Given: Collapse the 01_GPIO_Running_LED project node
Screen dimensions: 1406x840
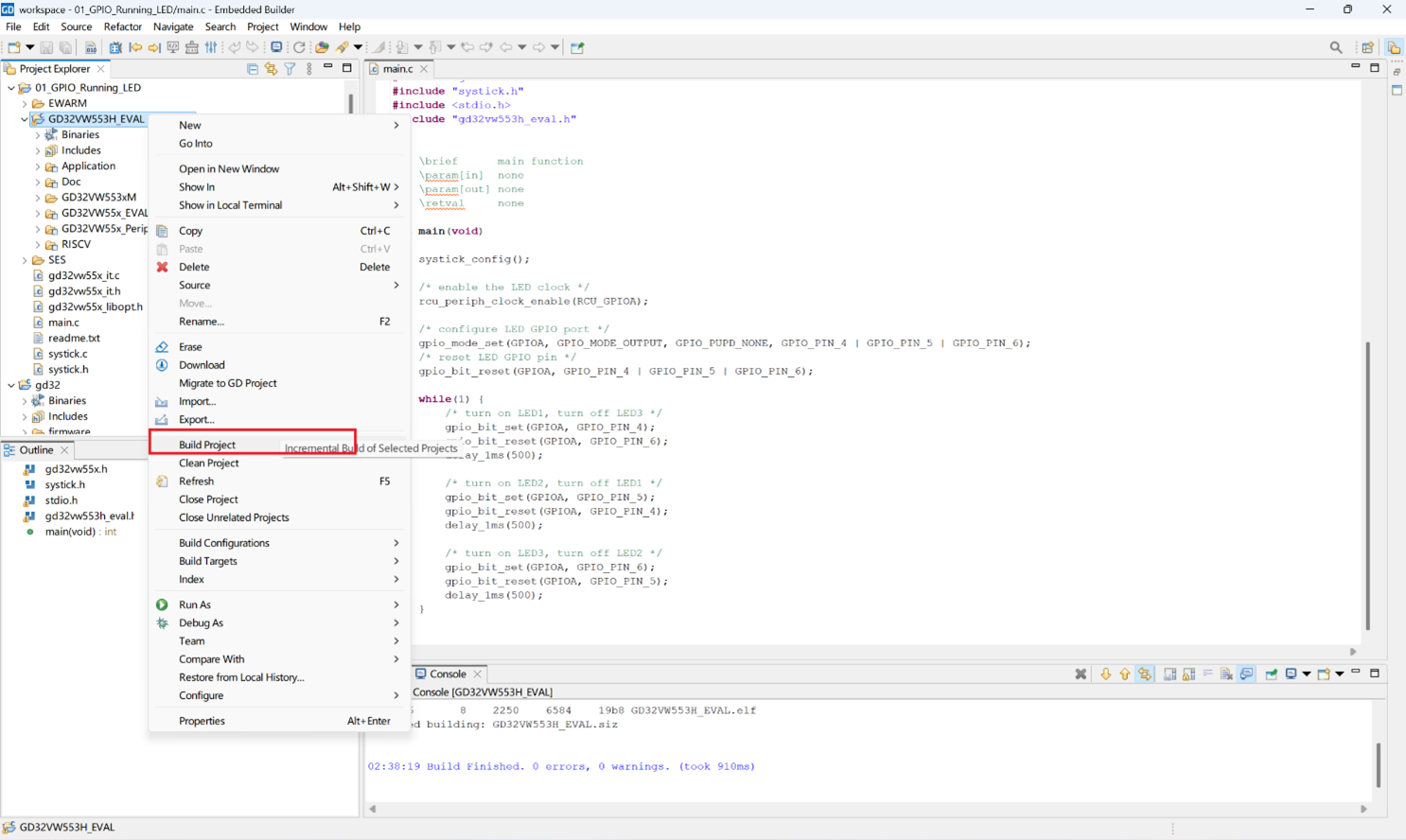Looking at the screenshot, I should click(x=11, y=88).
